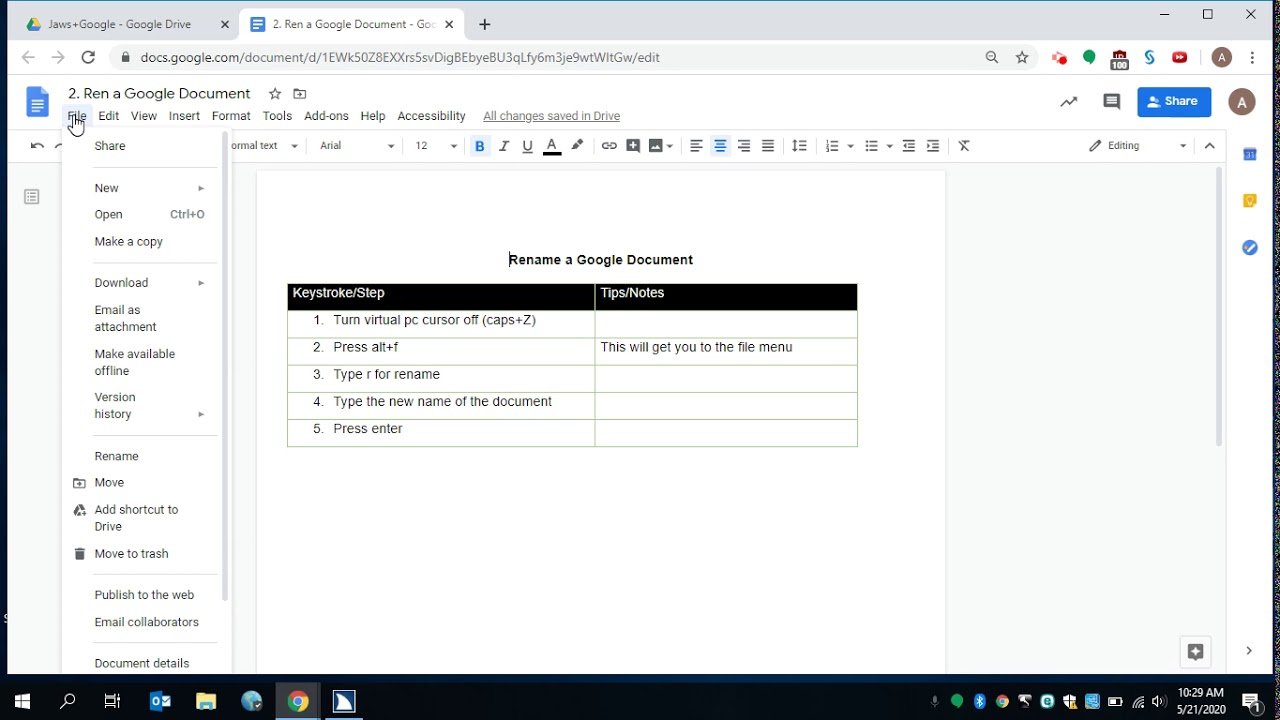1280x720 pixels.
Task: Open the text color picker
Action: coord(552,146)
